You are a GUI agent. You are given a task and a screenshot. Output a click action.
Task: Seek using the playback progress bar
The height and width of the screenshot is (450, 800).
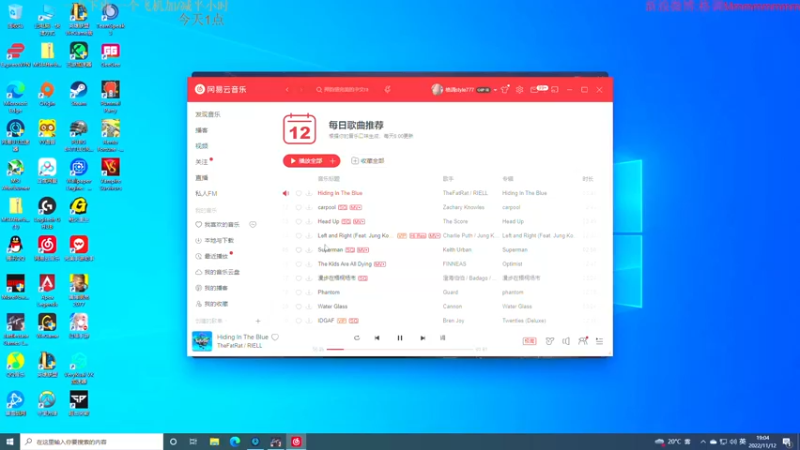400,349
